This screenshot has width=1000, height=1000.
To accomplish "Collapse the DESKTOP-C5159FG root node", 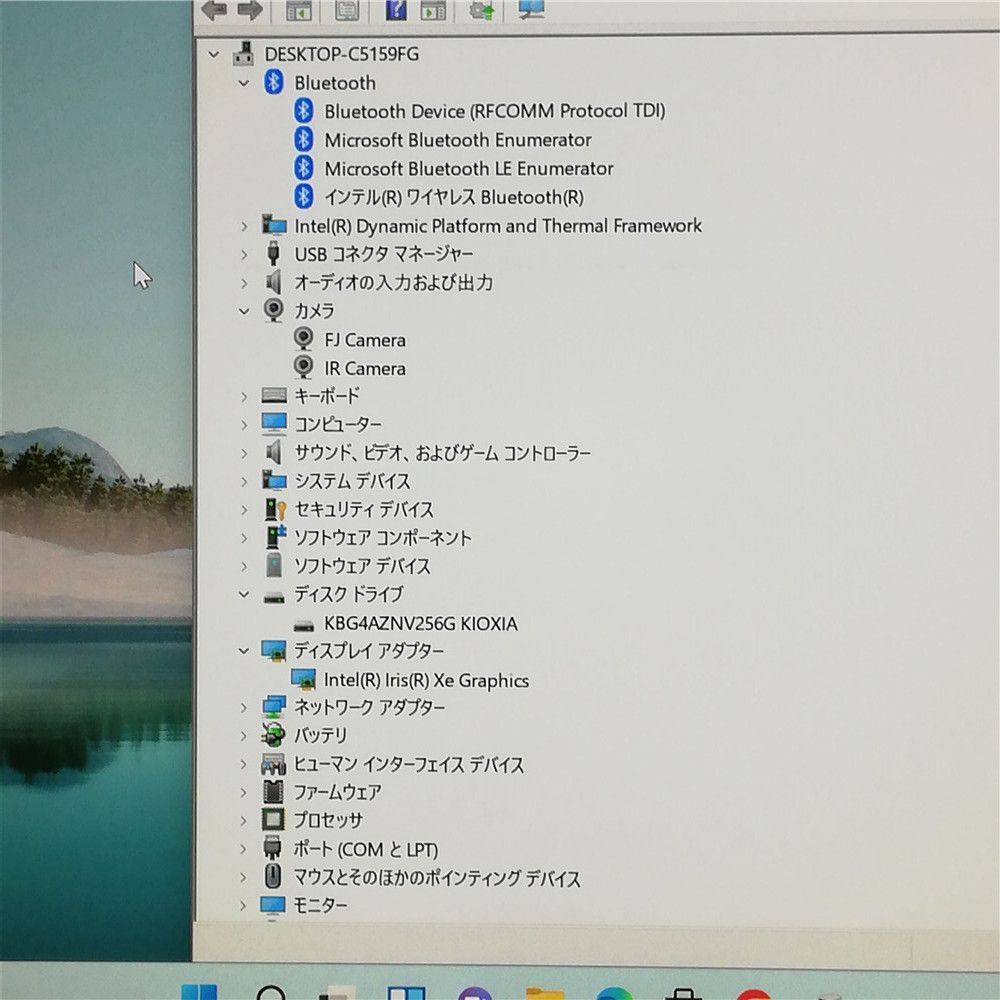I will [214, 55].
